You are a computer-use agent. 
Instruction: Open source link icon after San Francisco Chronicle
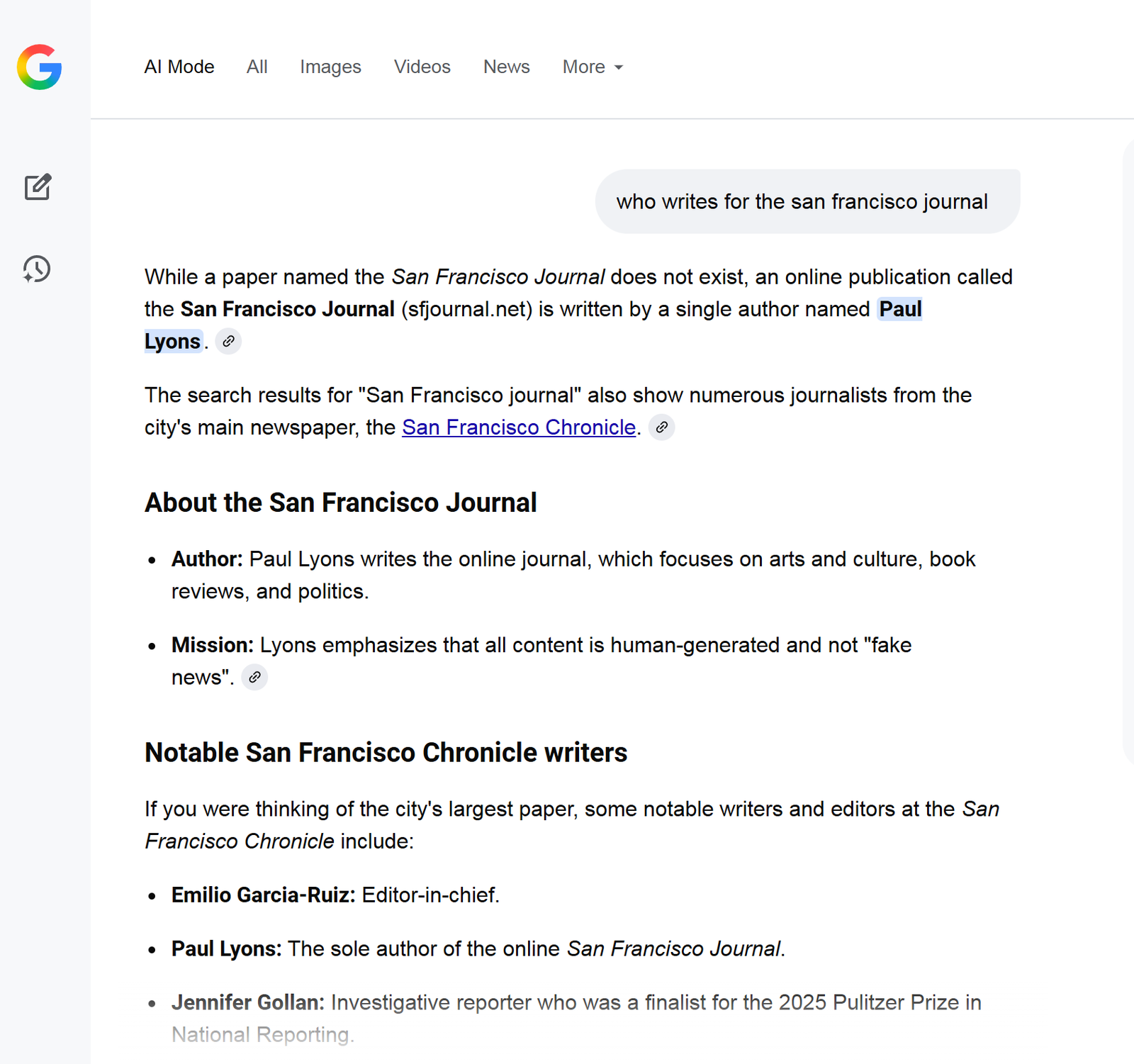point(661,427)
